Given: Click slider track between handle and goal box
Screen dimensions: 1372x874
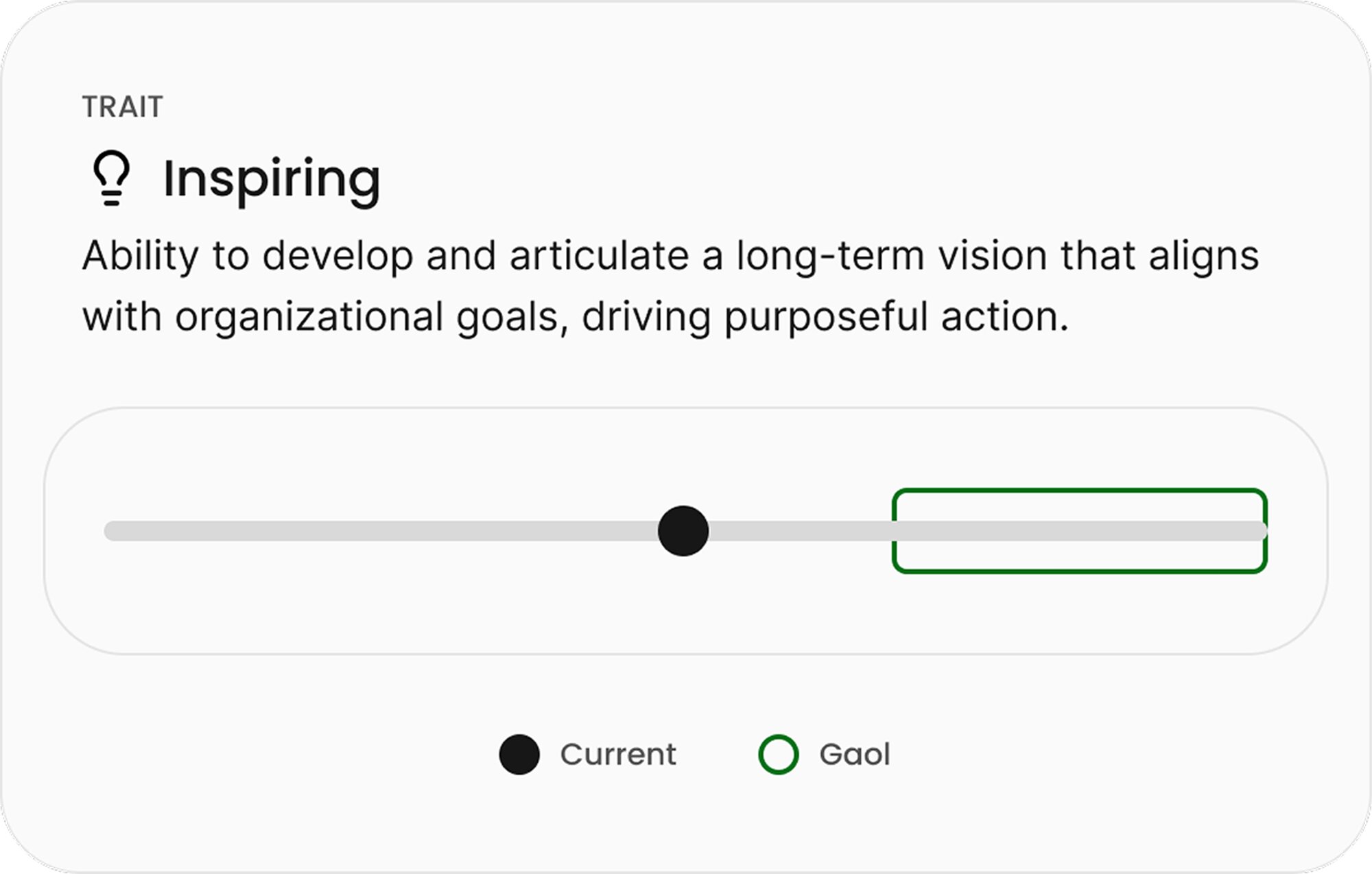Looking at the screenshot, I should pos(800,531).
